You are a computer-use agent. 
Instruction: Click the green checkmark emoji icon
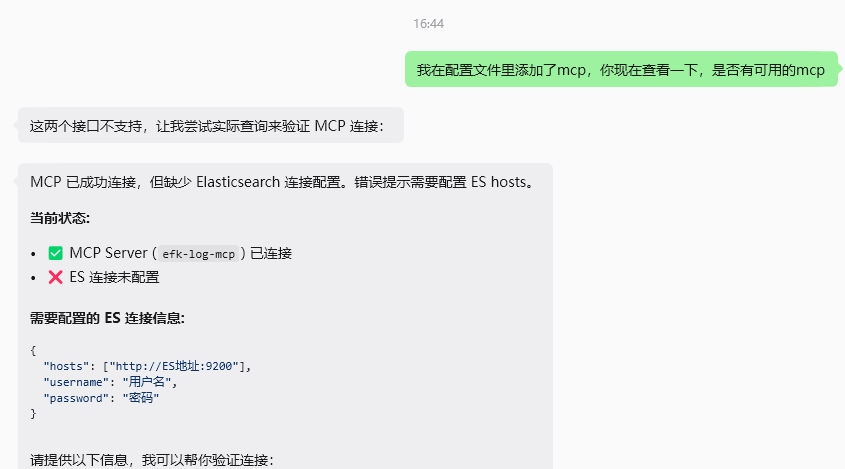[56, 253]
